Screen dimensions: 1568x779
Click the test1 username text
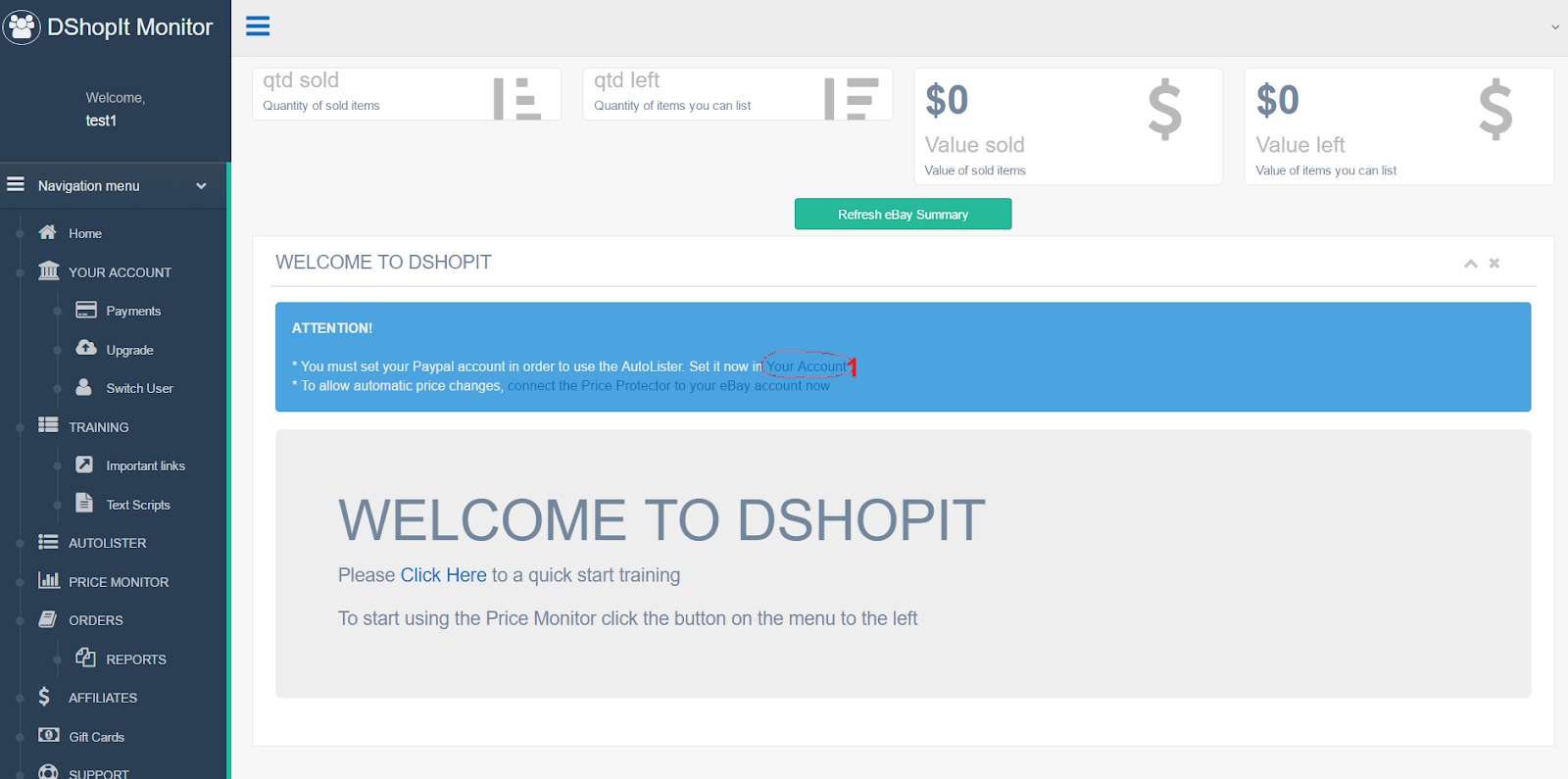(101, 121)
